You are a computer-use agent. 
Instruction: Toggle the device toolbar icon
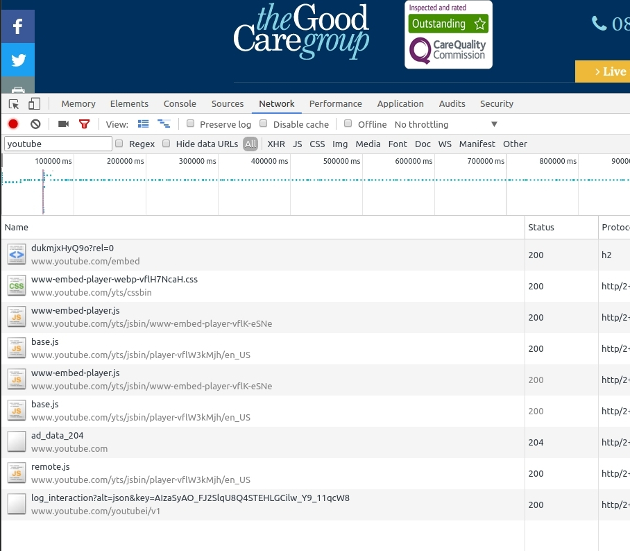click(x=34, y=104)
